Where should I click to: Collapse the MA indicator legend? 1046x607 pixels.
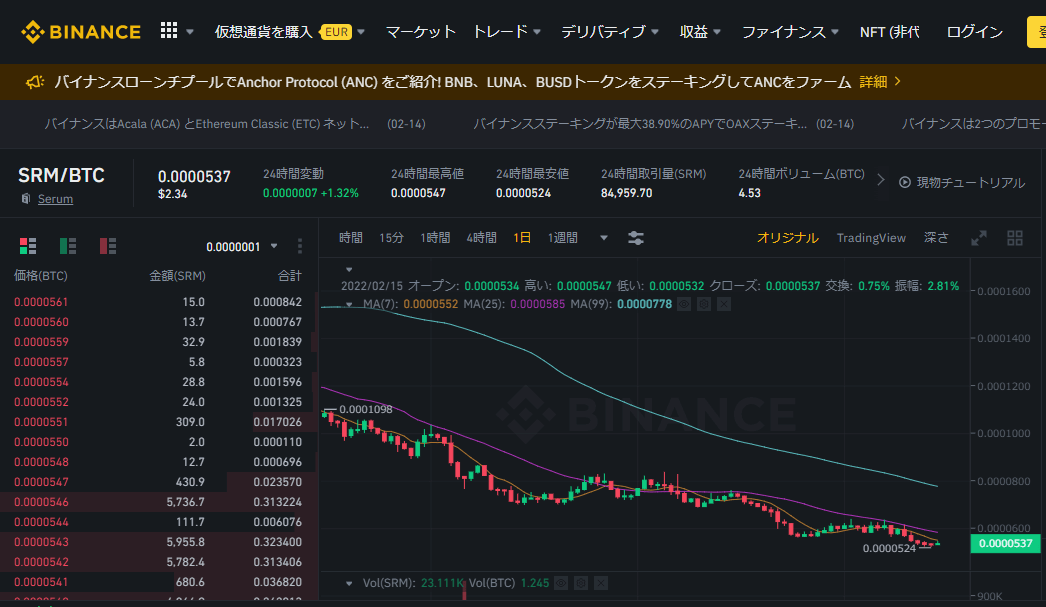pyautogui.click(x=349, y=304)
